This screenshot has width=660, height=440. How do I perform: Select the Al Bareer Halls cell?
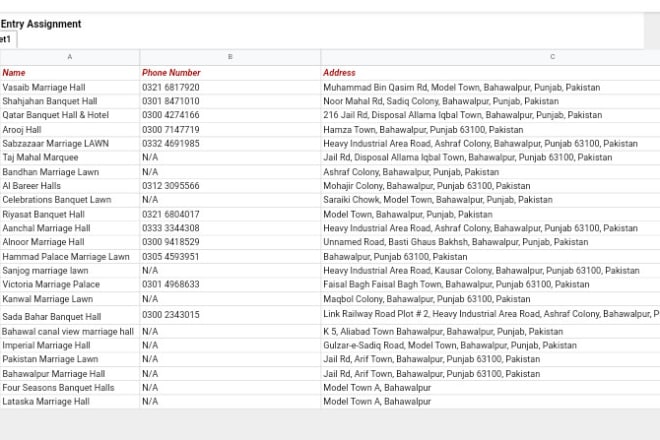[69, 186]
